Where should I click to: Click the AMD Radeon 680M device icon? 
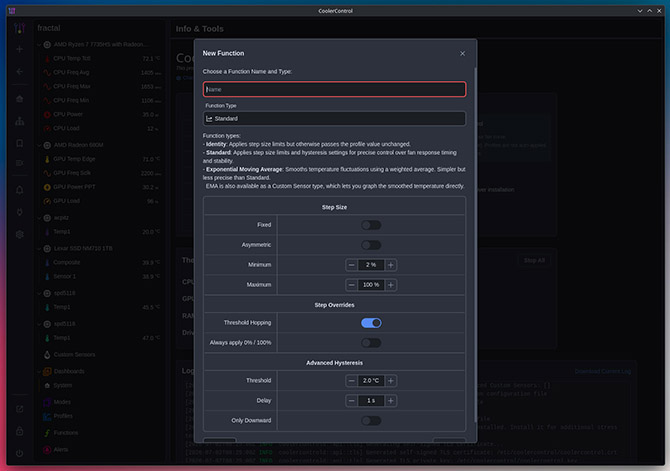coord(47,145)
